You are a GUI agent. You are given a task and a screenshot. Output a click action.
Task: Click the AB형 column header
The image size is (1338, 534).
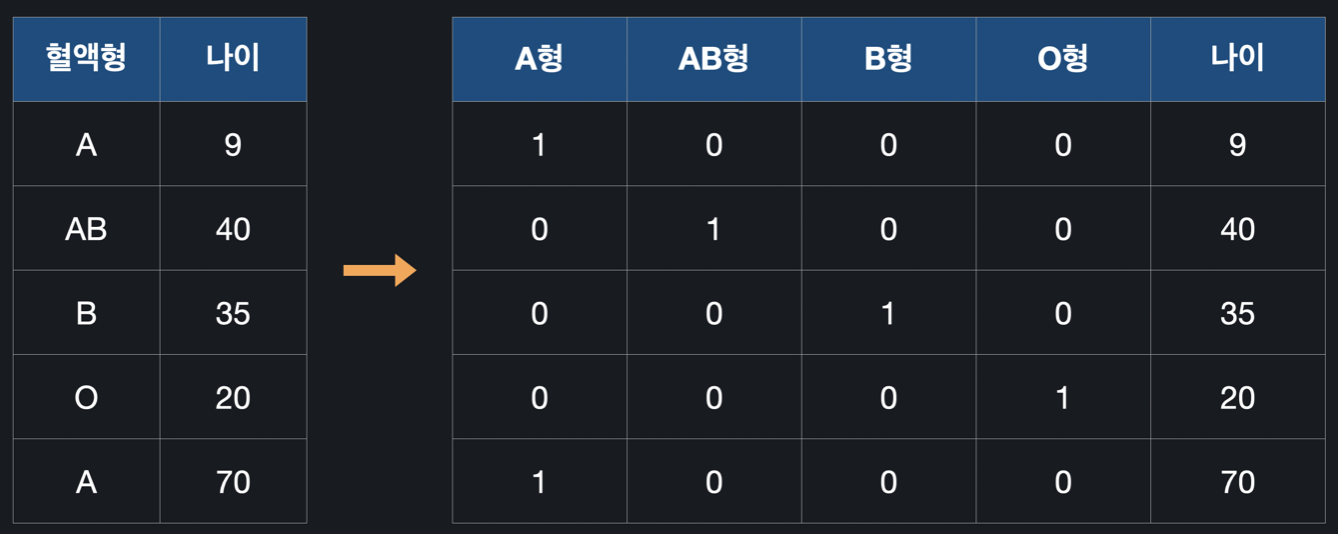[x=714, y=59]
